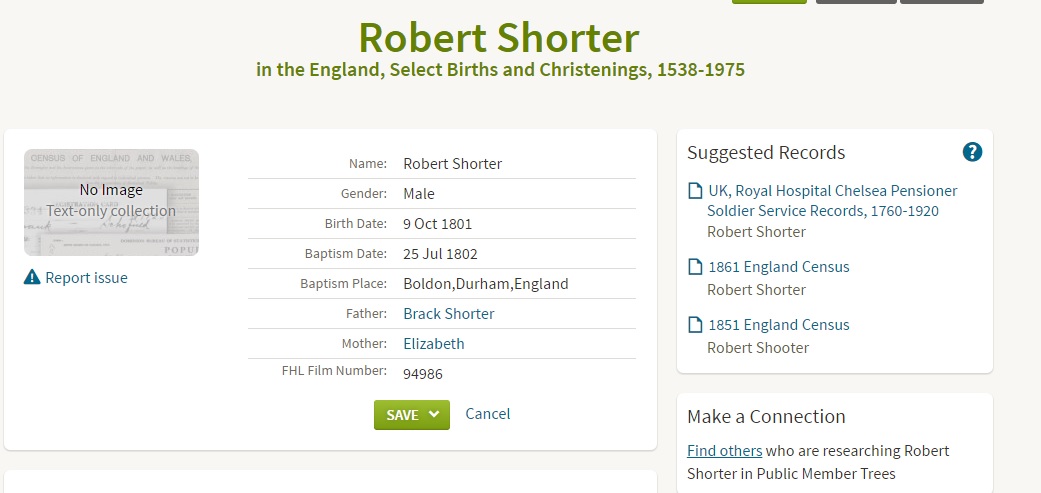This screenshot has height=493, width=1041.
Task: Click the warning triangle icon beside Report issue
Action: pos(32,278)
